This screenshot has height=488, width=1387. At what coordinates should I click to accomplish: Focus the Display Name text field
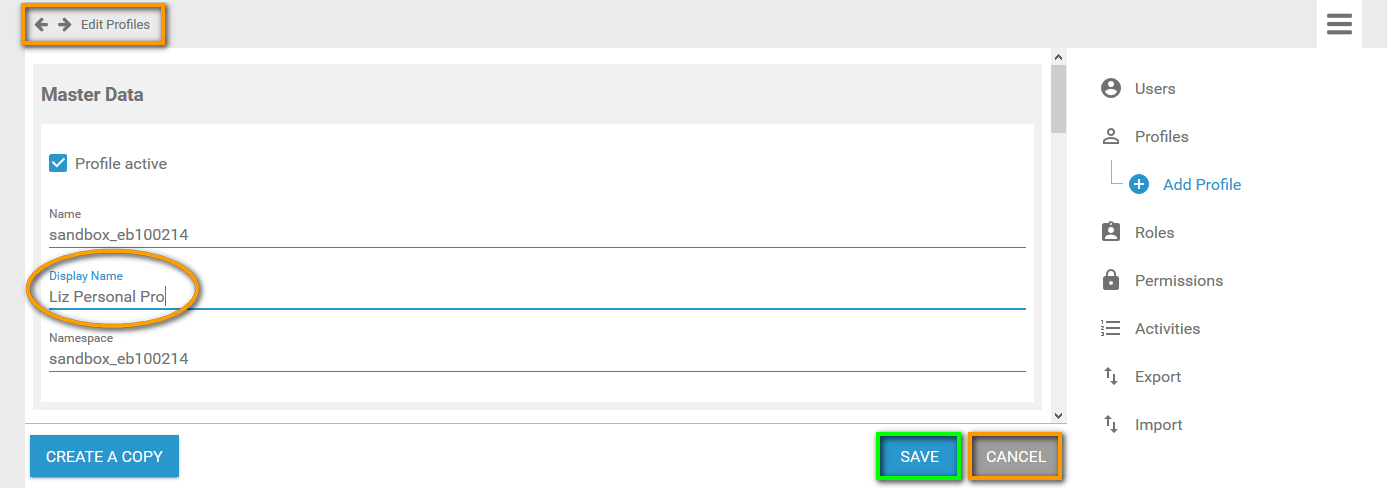537,297
